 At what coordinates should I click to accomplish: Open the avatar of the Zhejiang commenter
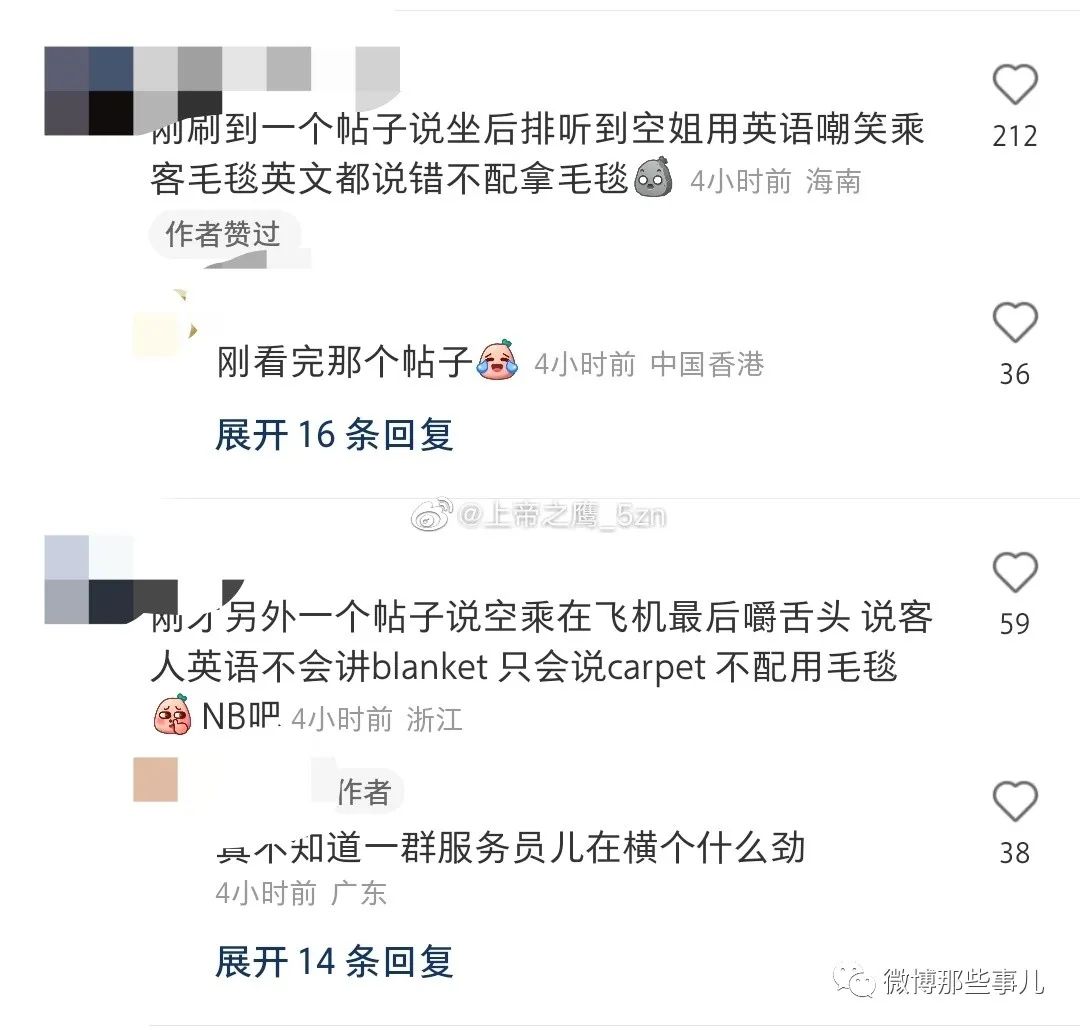tap(89, 579)
